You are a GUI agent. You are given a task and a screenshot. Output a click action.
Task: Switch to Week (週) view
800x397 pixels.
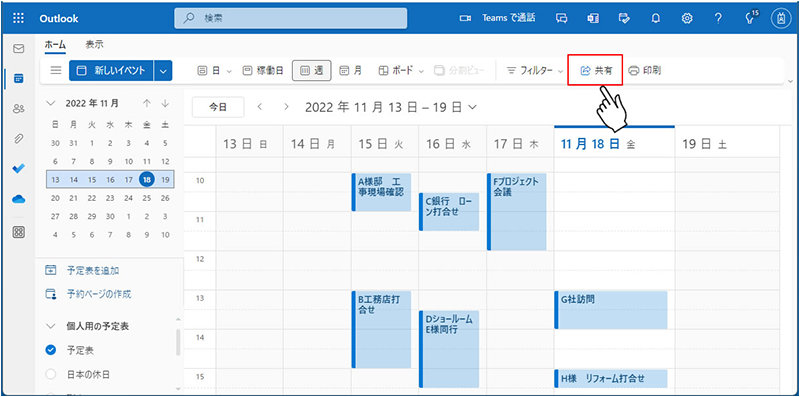312,70
